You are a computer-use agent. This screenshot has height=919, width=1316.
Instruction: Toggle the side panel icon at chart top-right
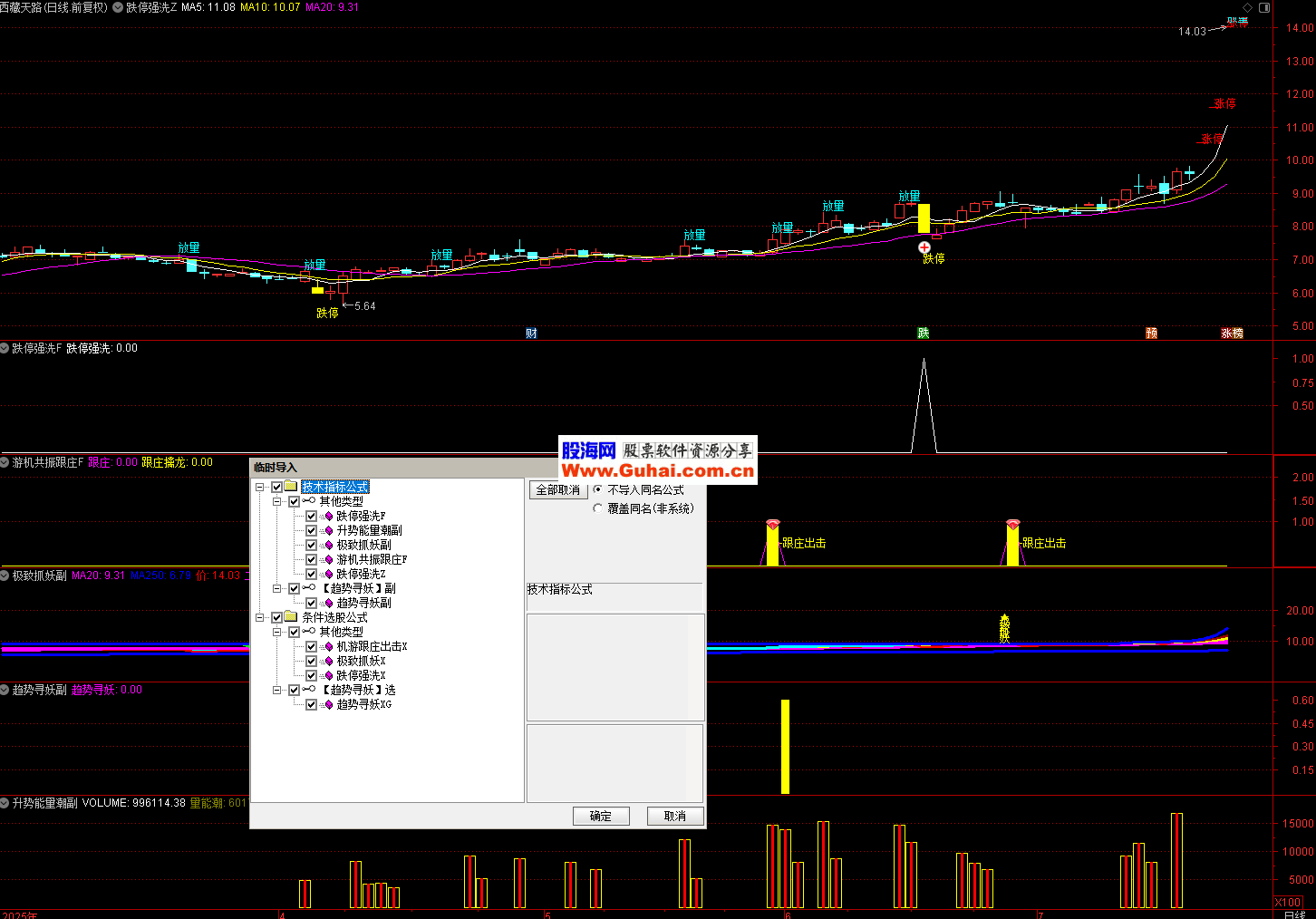[x=1264, y=7]
